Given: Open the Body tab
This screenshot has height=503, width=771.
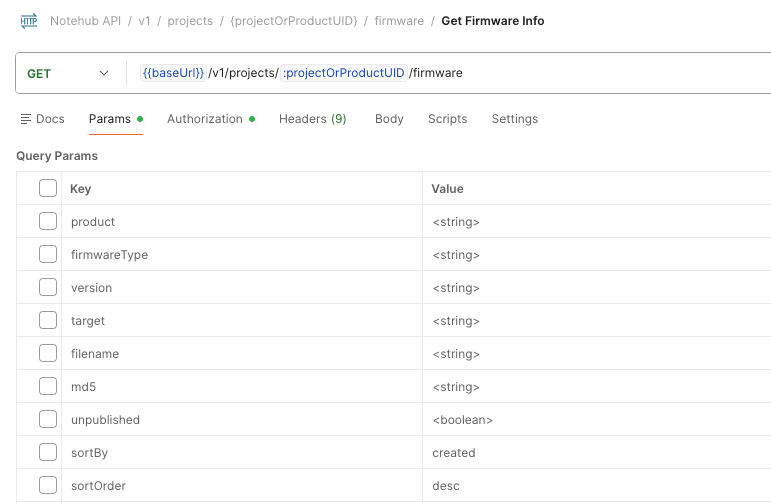Looking at the screenshot, I should [x=389, y=119].
